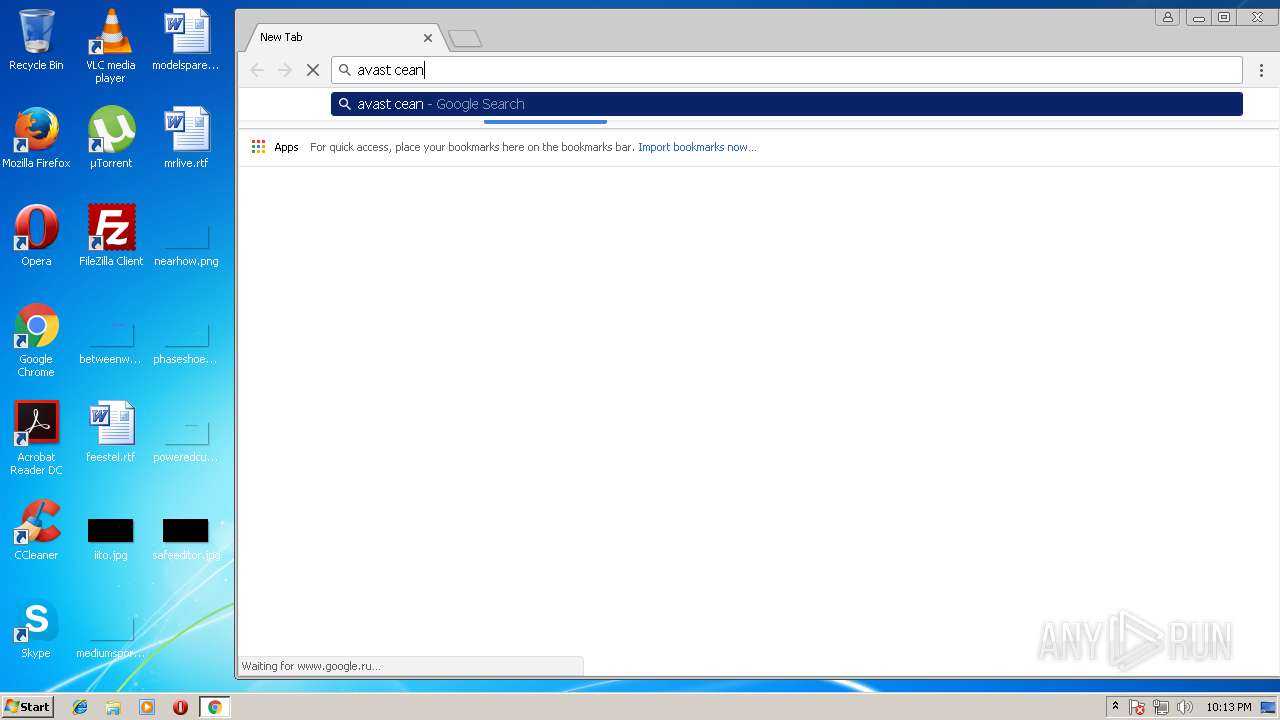The width and height of the screenshot is (1280, 720).
Task: Launch Mozilla Firefox shortcut
Action: 36,138
